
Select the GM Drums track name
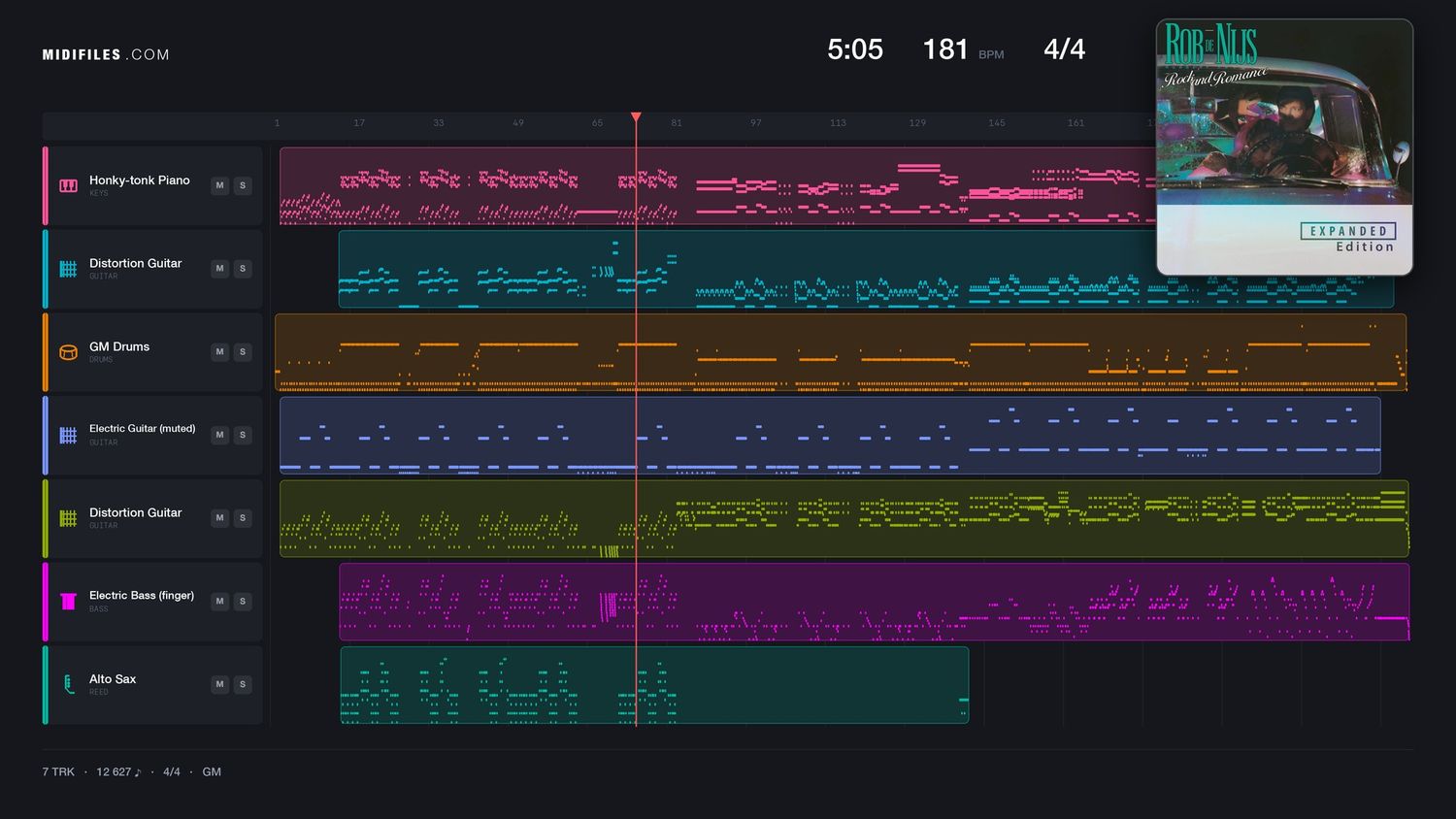tap(119, 346)
